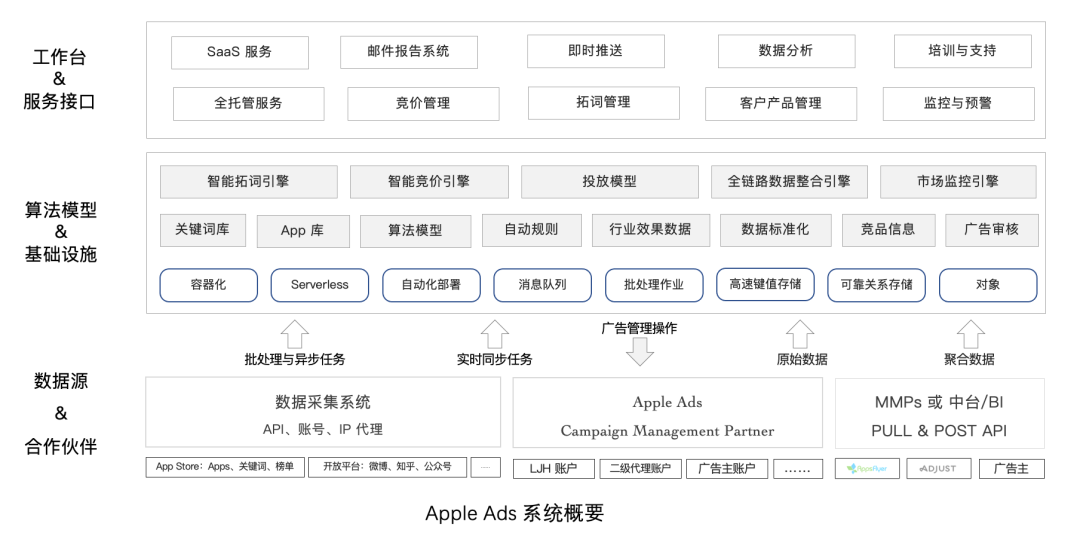Click the 二级代理账户 box
This screenshot has height=539, width=1080.
[x=641, y=469]
